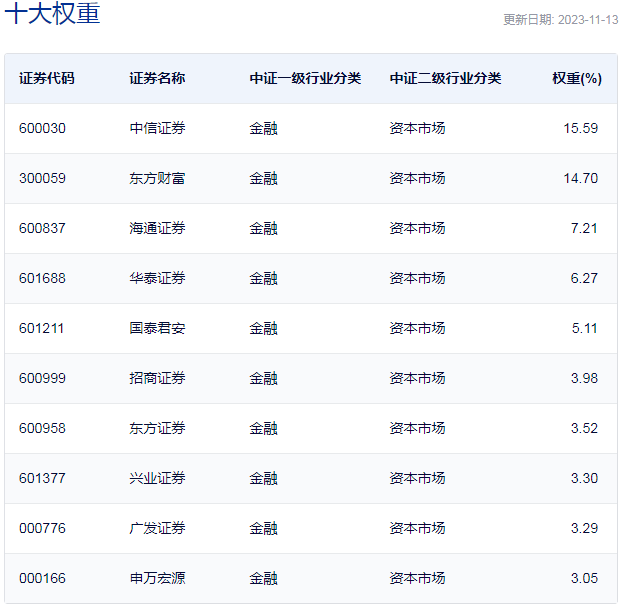
Task: Click 金融 in the 海通证券 row
Action: (x=263, y=228)
